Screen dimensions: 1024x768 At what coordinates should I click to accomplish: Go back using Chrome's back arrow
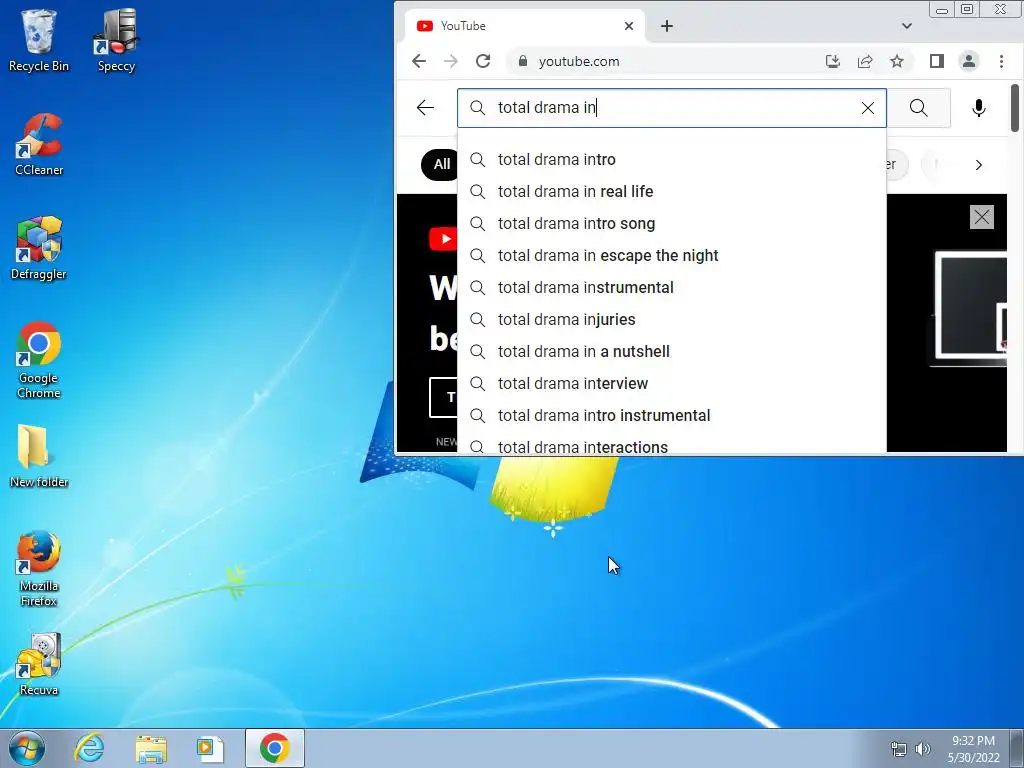point(419,61)
